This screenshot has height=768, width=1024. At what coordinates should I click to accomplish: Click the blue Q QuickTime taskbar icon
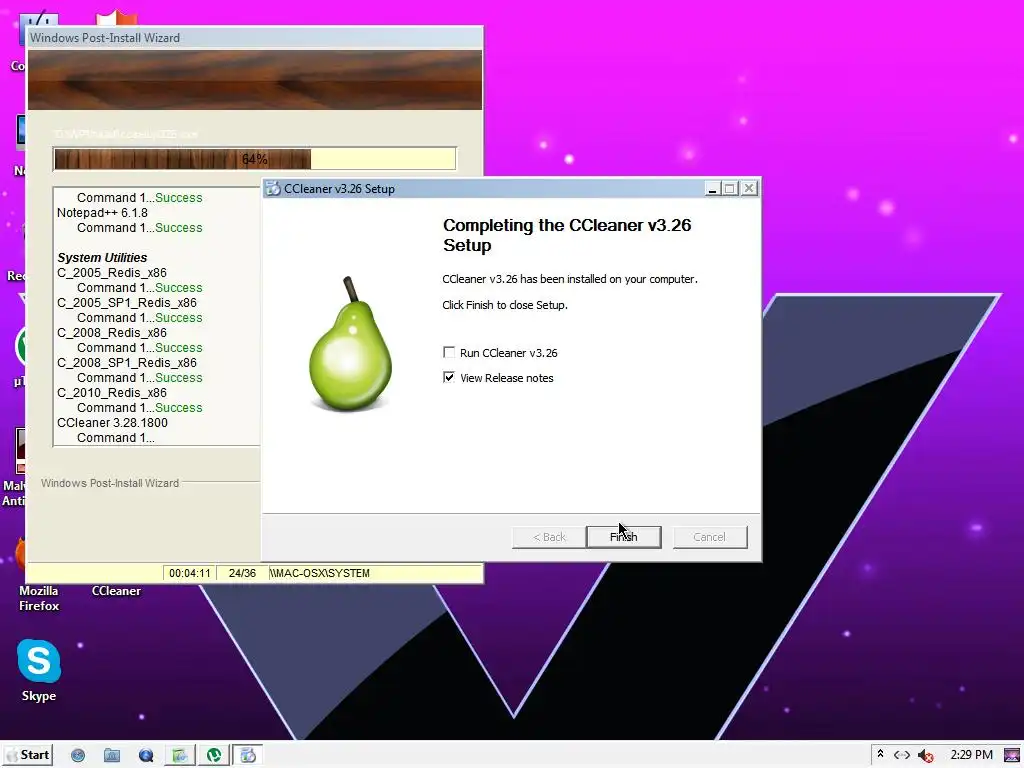(146, 756)
